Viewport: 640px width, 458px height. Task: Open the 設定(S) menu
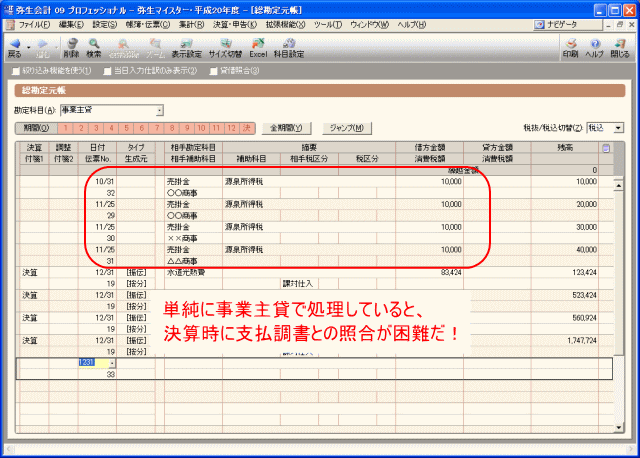[105, 25]
